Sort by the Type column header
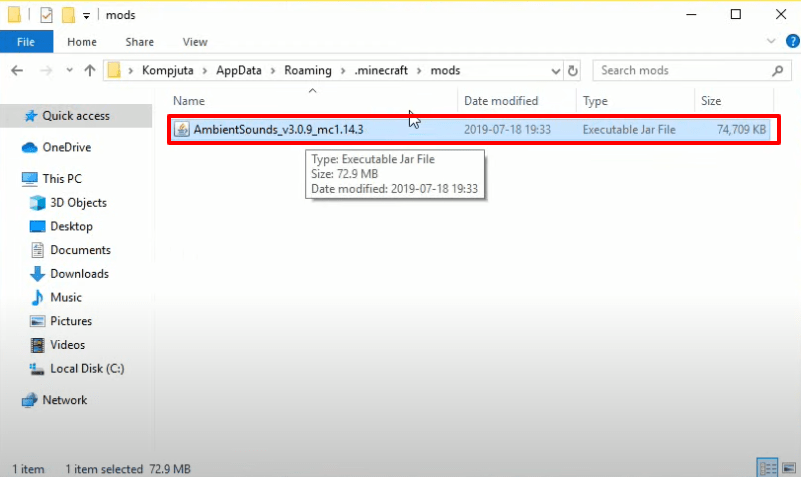The image size is (801, 477). (595, 101)
